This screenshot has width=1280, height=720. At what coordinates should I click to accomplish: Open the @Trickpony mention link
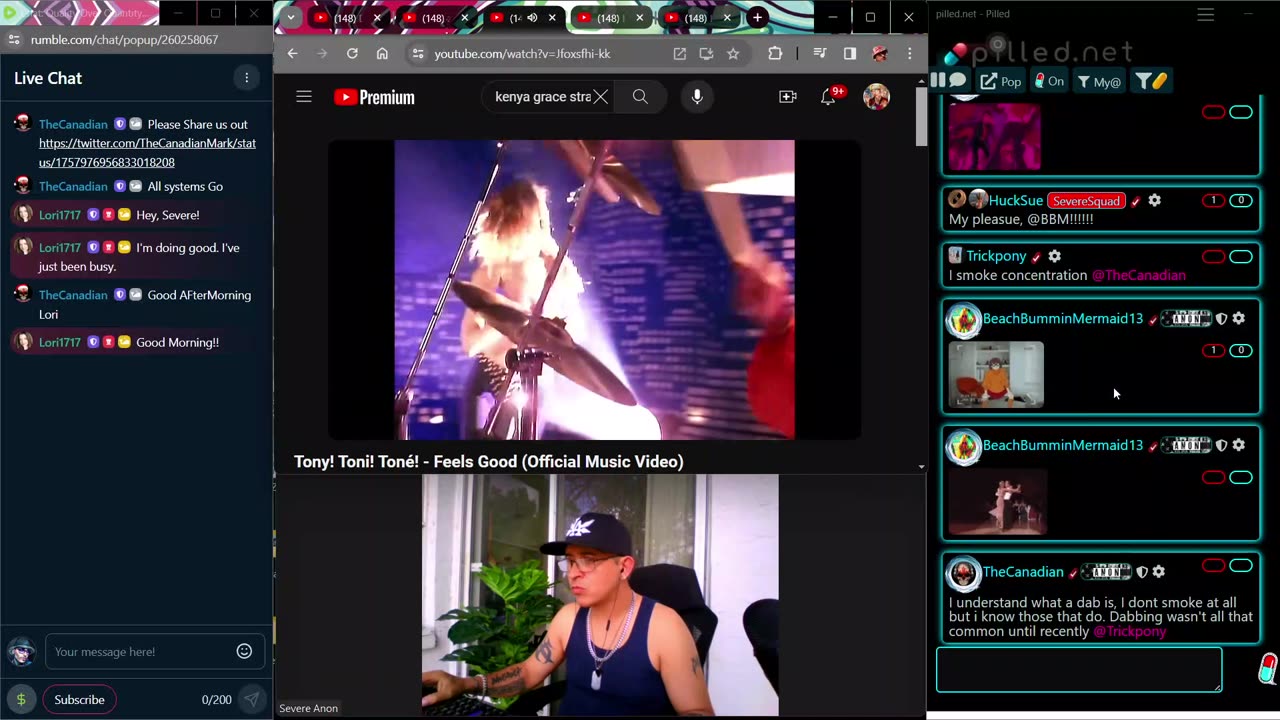1130,632
